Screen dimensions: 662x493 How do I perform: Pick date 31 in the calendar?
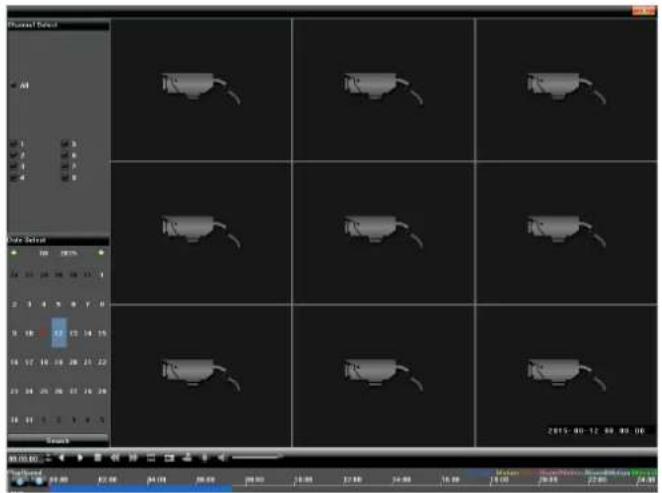pos(29,420)
